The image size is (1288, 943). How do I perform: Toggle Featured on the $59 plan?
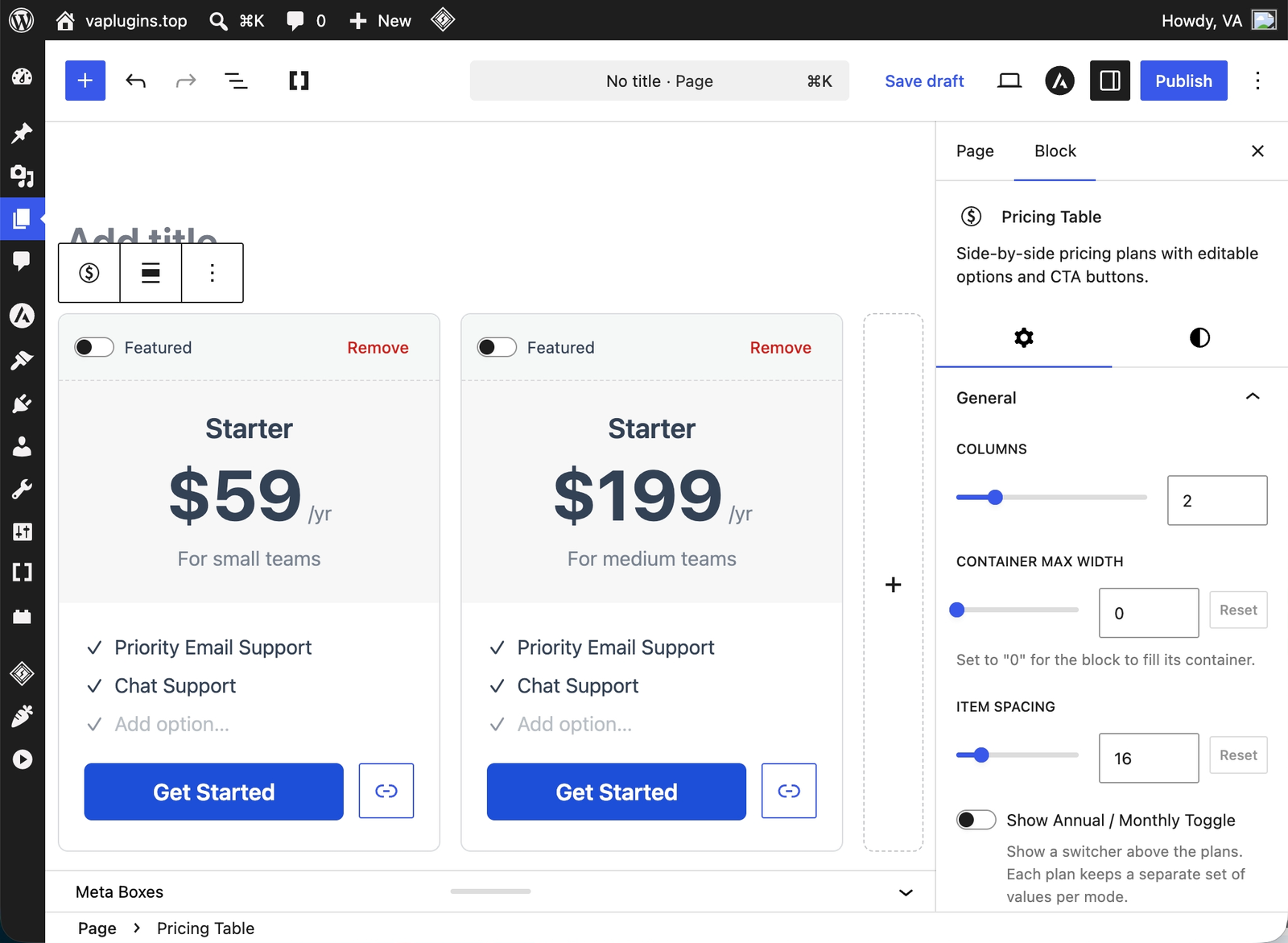coord(94,347)
